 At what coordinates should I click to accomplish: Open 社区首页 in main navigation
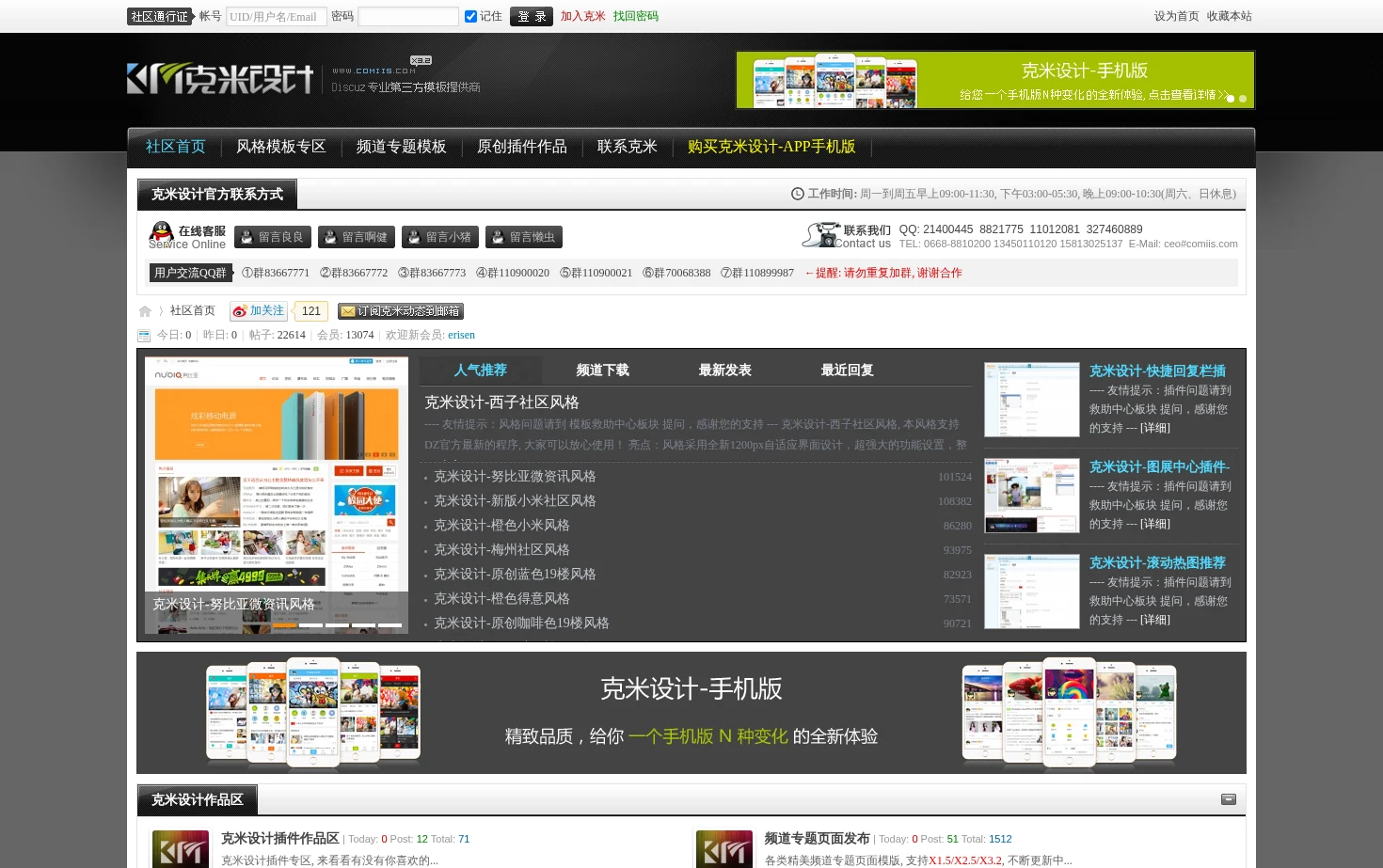(x=176, y=147)
